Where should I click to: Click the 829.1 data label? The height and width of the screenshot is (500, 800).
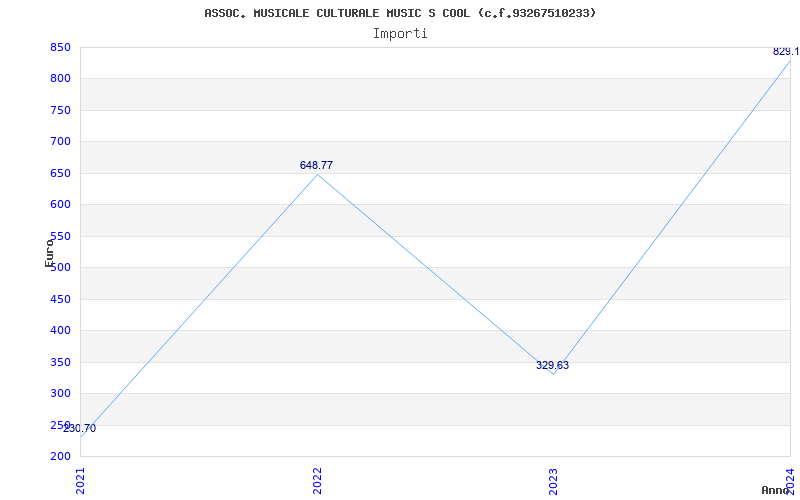click(x=786, y=52)
